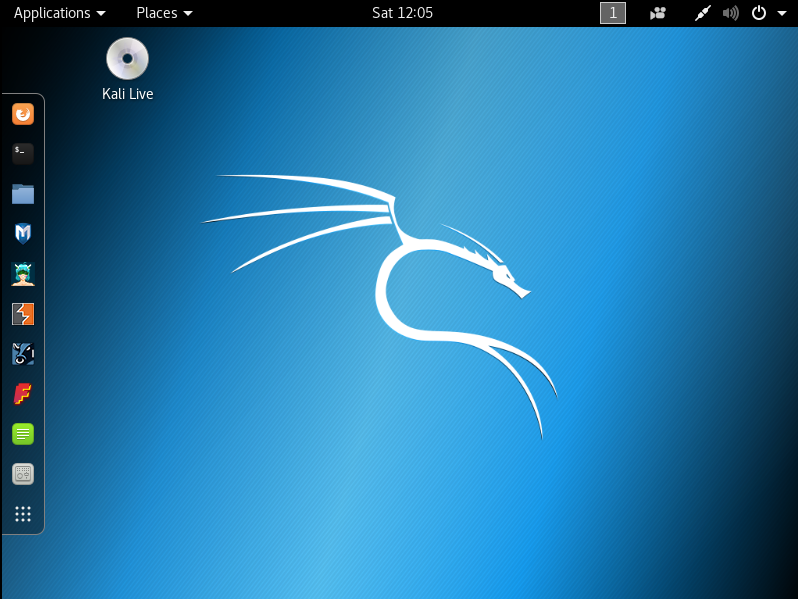Open Maltego from the dock
798x599 pixels.
(23, 354)
